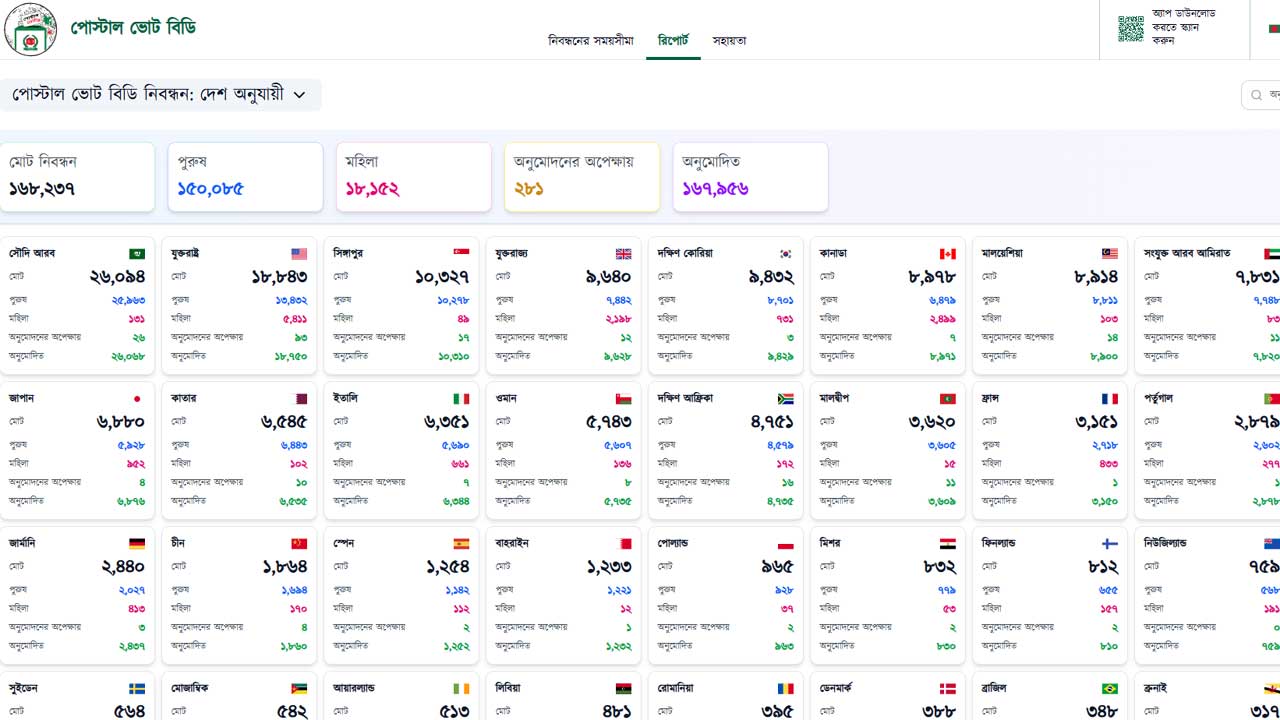This screenshot has height=720, width=1280.
Task: Click the Italy flag icon
Action: coord(461,399)
